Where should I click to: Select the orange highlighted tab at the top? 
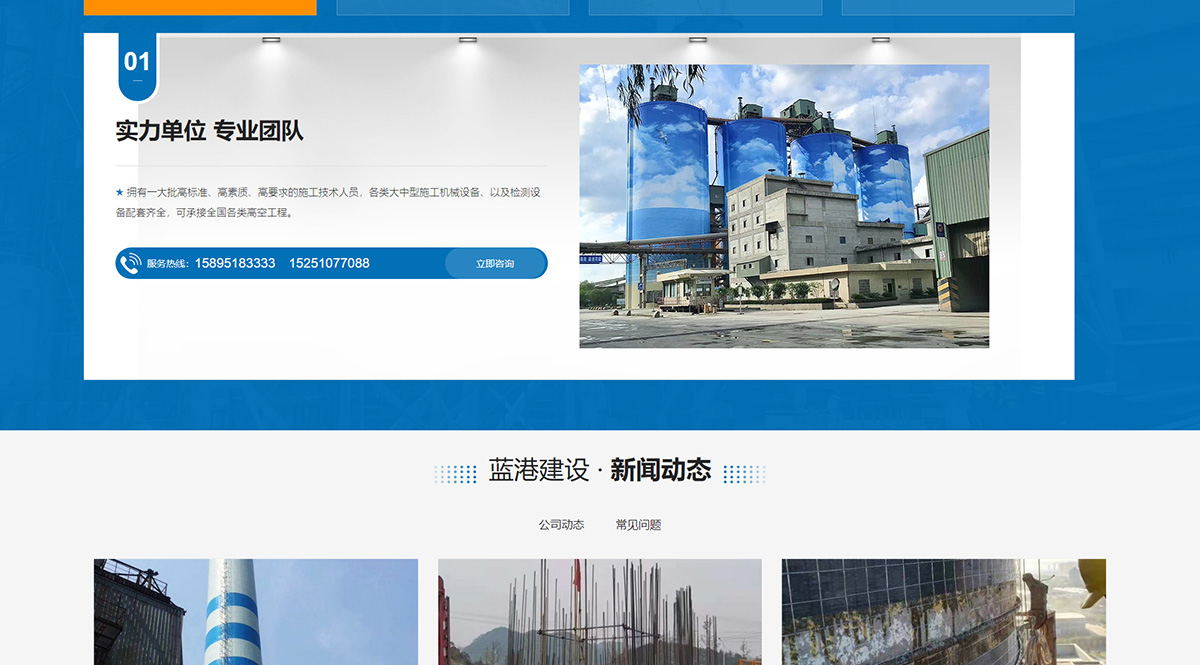click(200, 6)
